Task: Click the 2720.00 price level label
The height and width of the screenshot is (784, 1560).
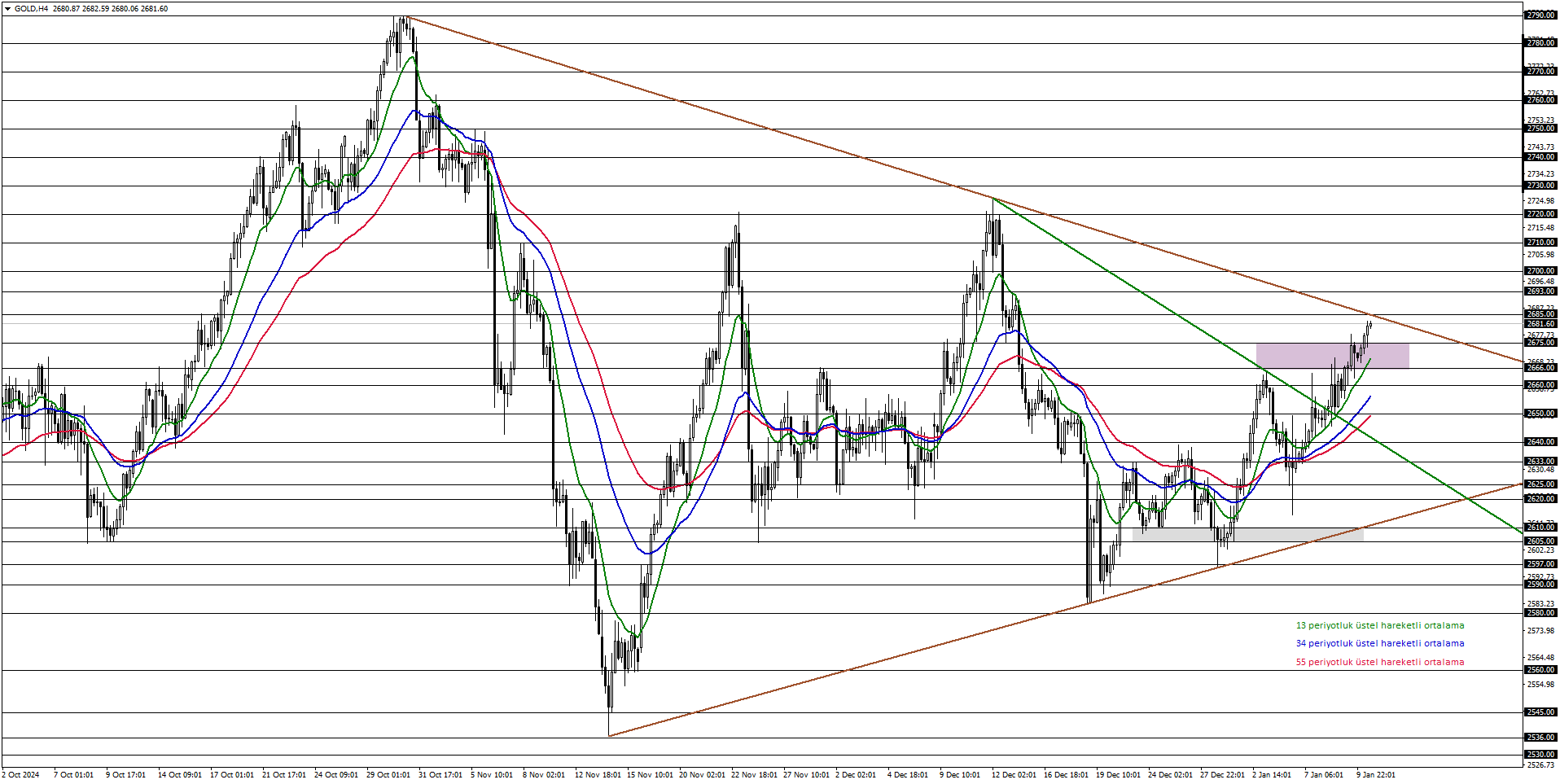Action: (x=1540, y=214)
